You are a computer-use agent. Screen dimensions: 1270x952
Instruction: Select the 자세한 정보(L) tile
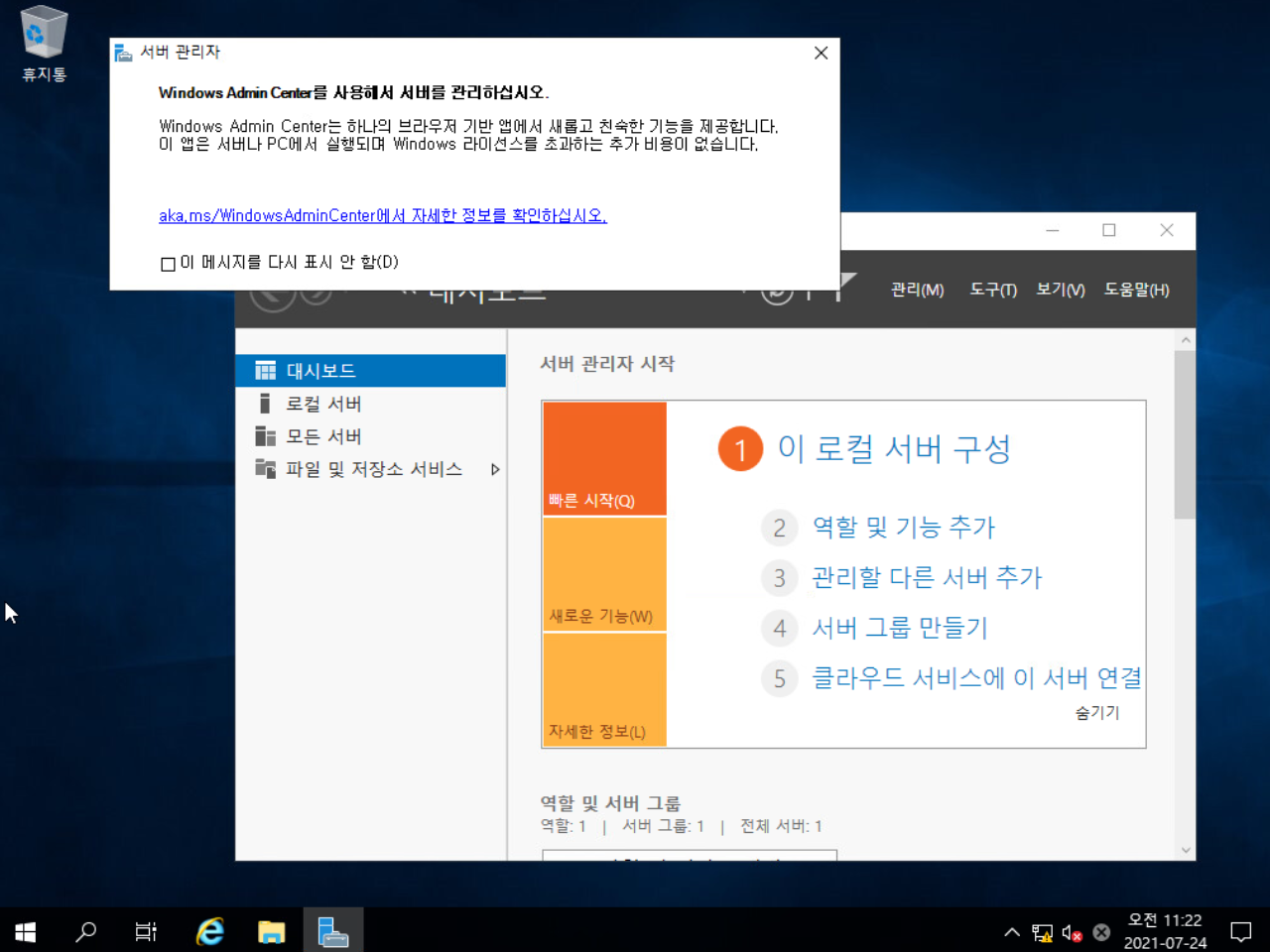point(604,689)
